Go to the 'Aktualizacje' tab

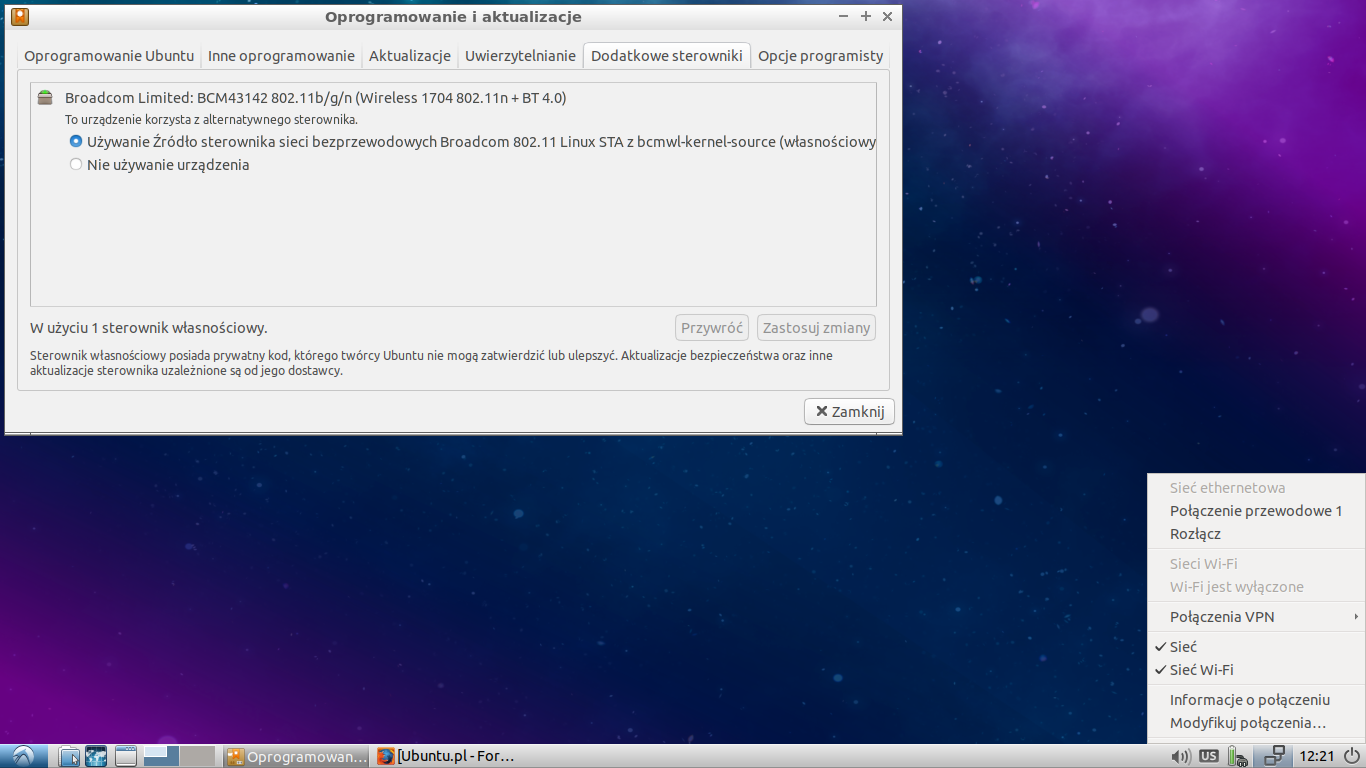(410, 56)
